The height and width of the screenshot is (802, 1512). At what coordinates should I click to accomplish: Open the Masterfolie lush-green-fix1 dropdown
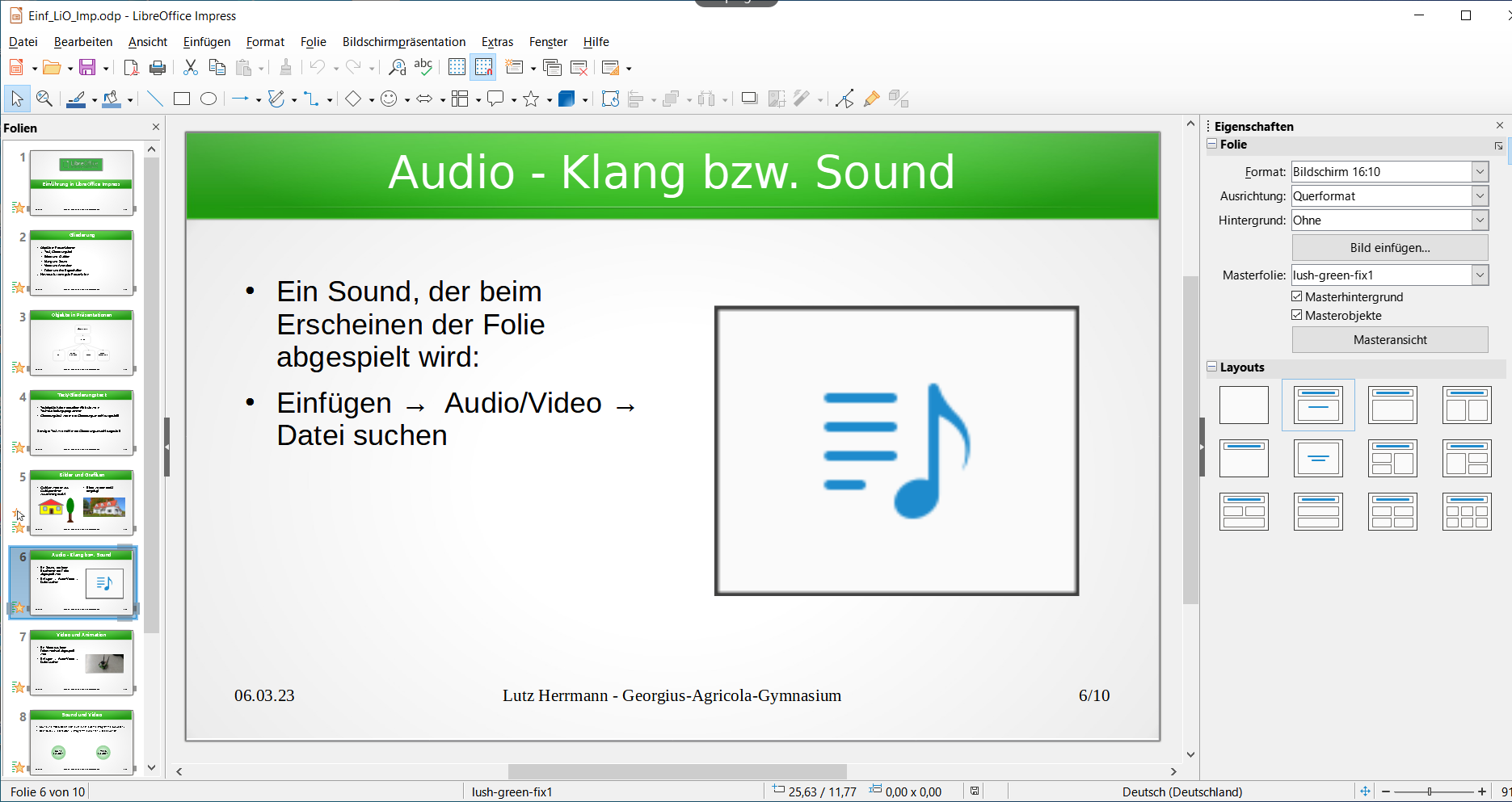1479,275
